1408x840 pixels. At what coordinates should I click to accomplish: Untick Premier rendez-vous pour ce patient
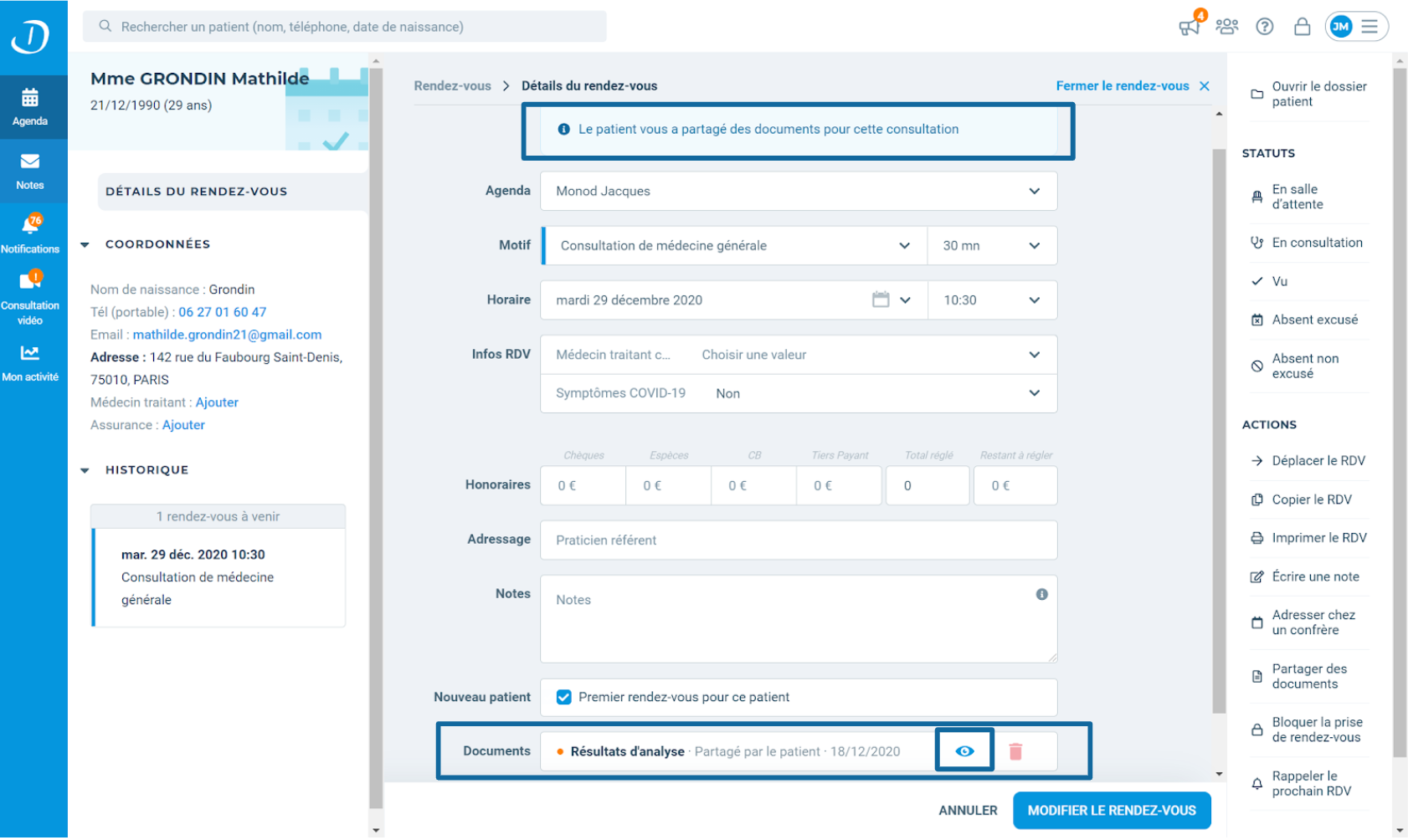tap(564, 697)
